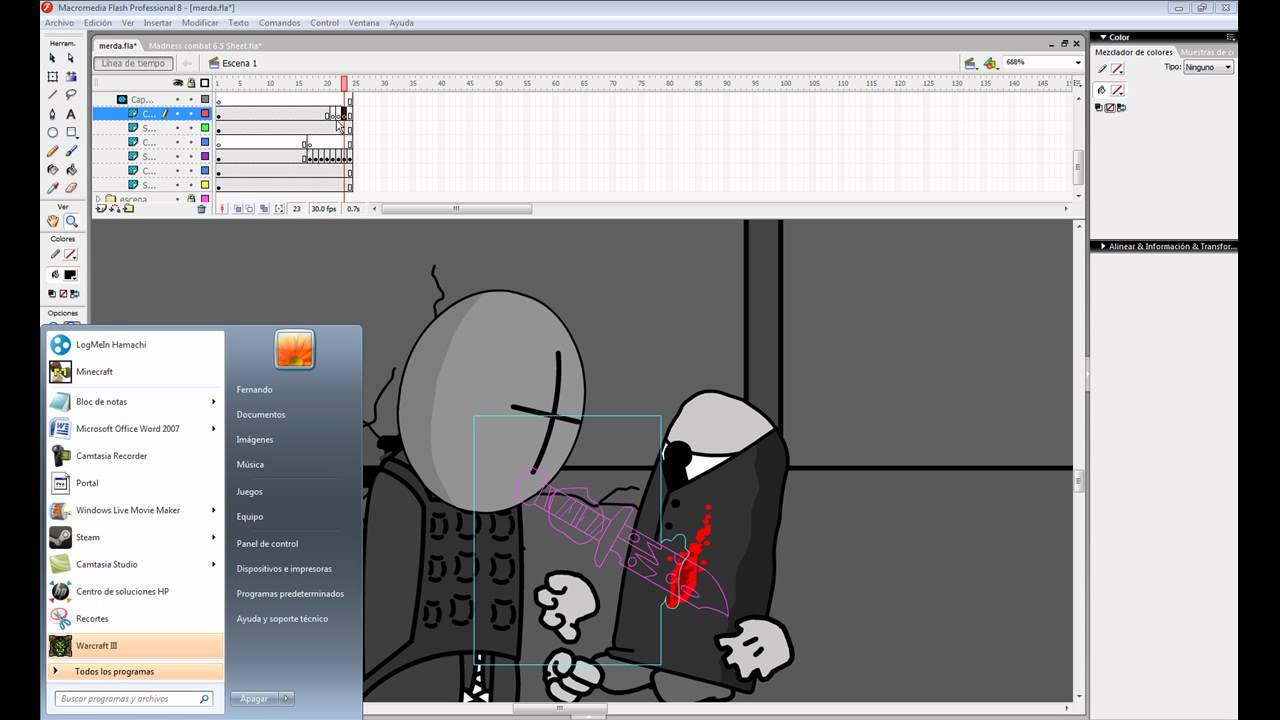Select the Rectangle tool
Viewport: 1280px width, 720px height.
coord(71,132)
